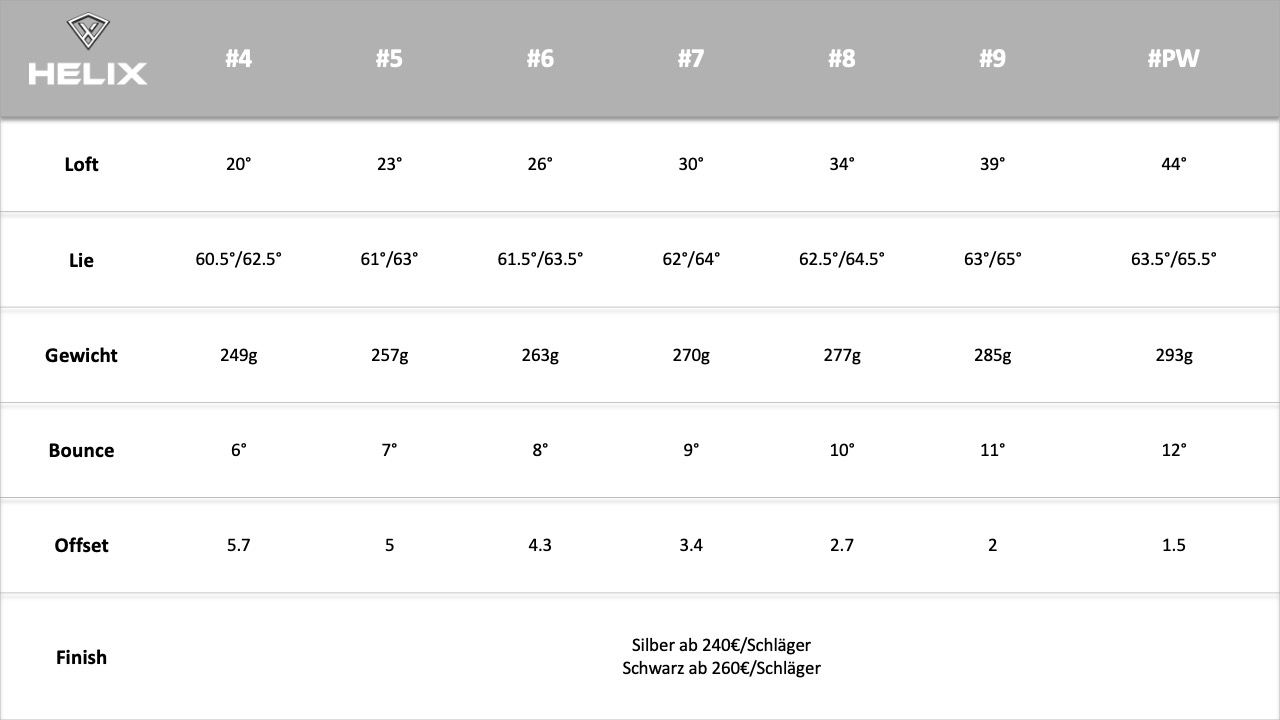Click the 257g weight for #5
Image resolution: width=1280 pixels, height=720 pixels.
click(389, 355)
